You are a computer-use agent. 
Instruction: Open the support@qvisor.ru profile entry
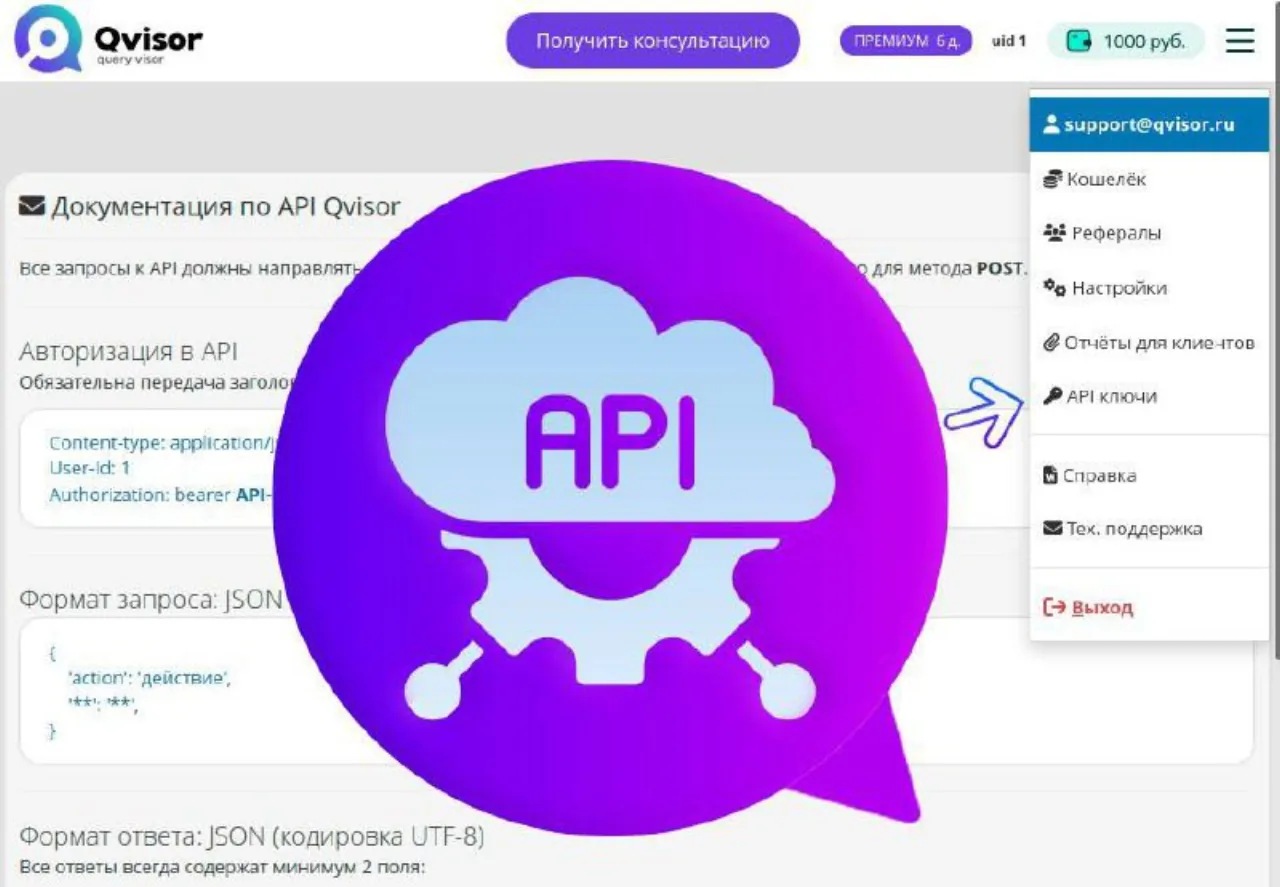(x=1149, y=125)
